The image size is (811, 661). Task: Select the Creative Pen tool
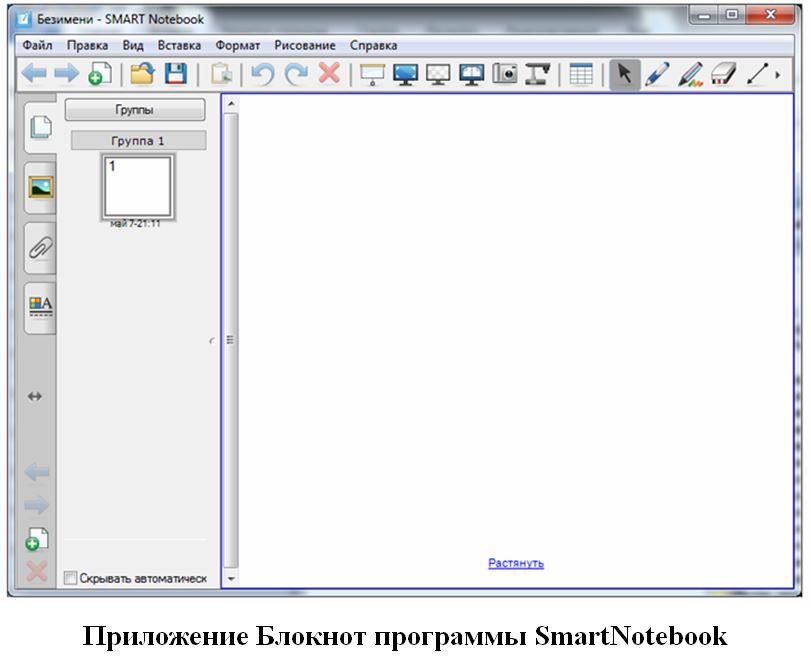click(x=690, y=74)
